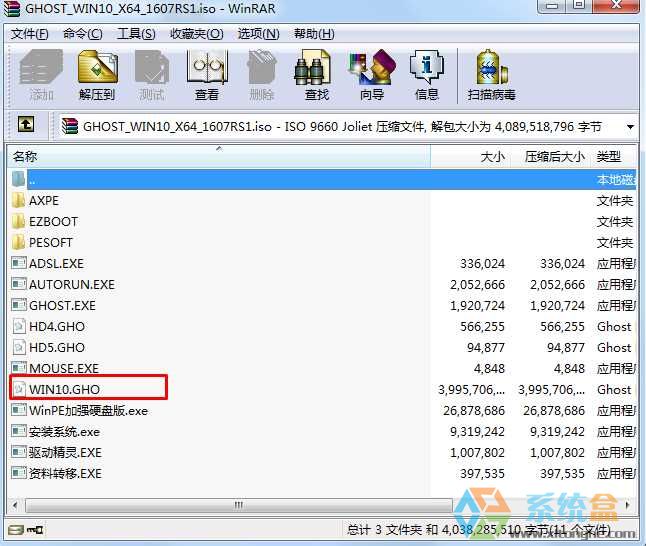Click the WinPE加强硬盘版.exe file icon

point(19,410)
